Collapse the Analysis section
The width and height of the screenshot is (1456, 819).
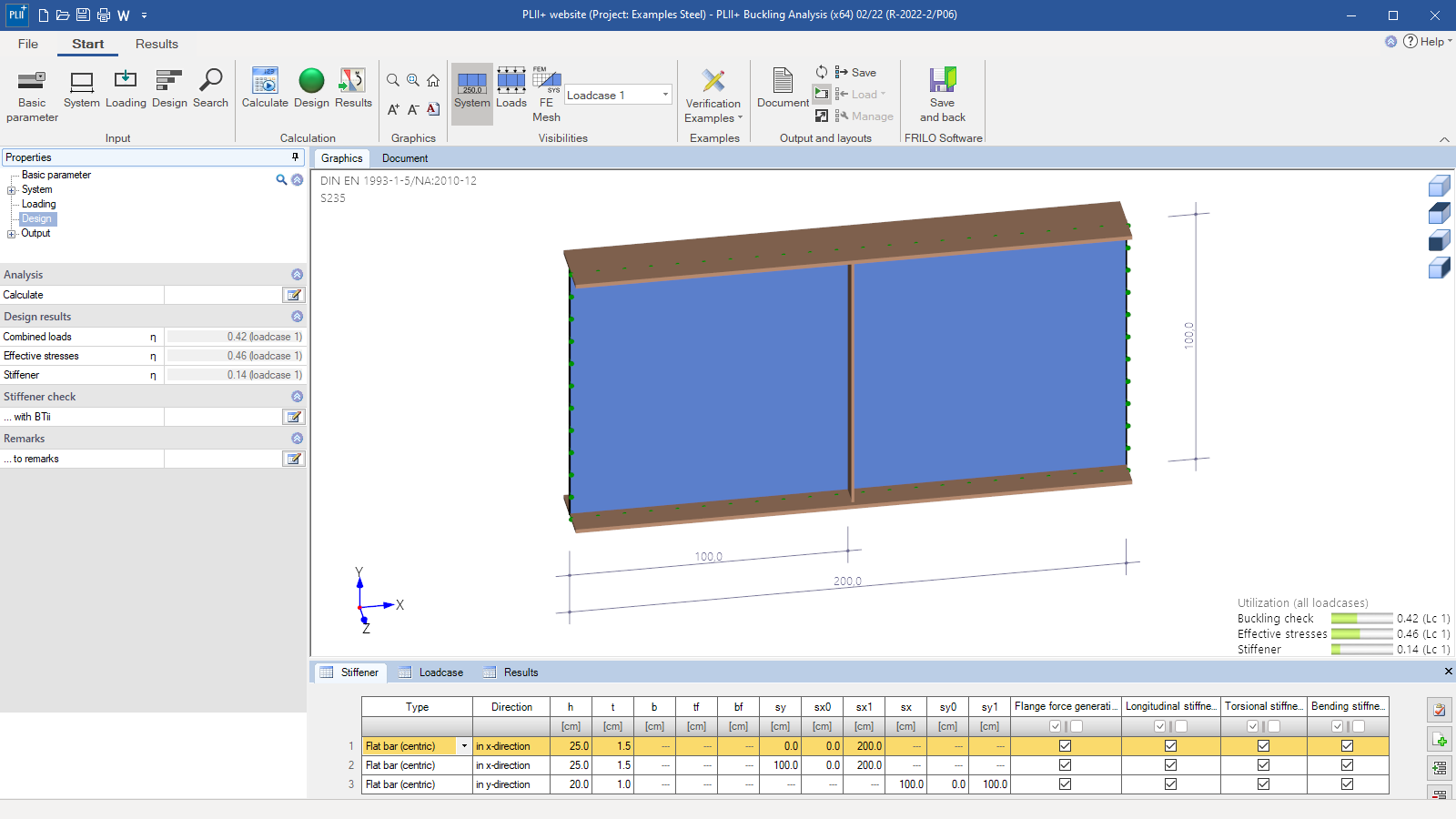pos(297,275)
